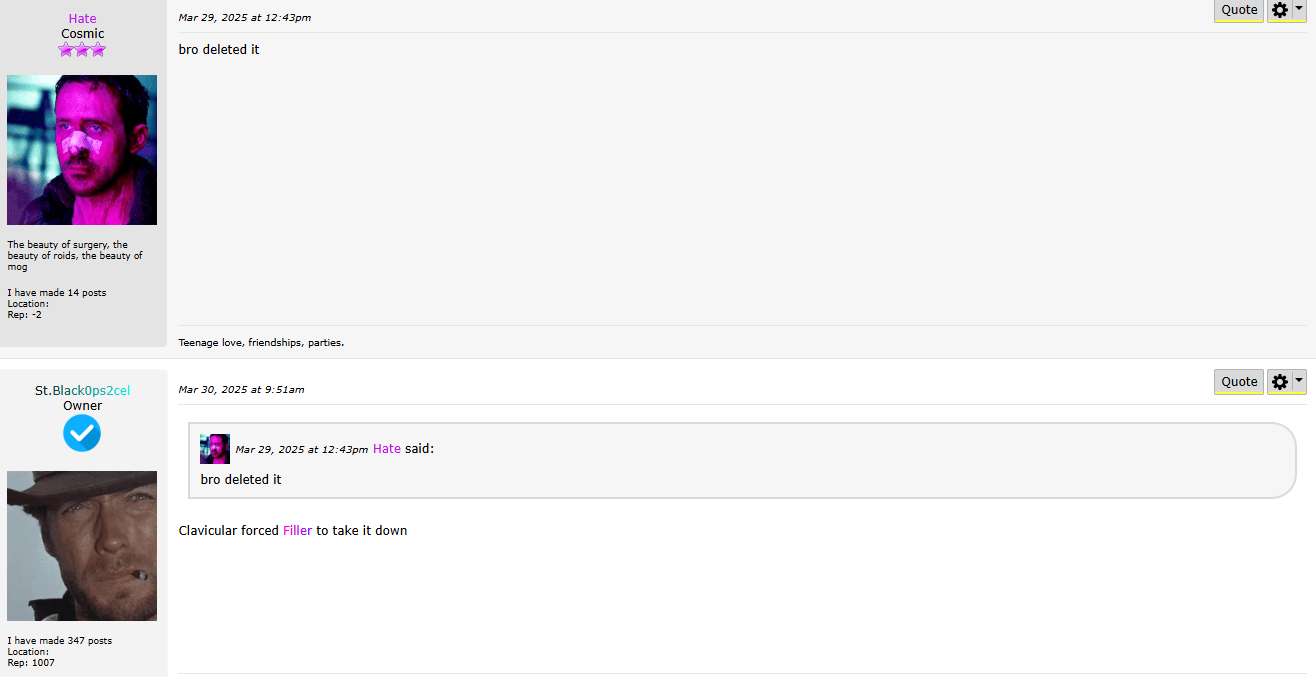Click 'bro deleted it' in Hate's original post
The width and height of the screenshot is (1316, 677).
[219, 50]
